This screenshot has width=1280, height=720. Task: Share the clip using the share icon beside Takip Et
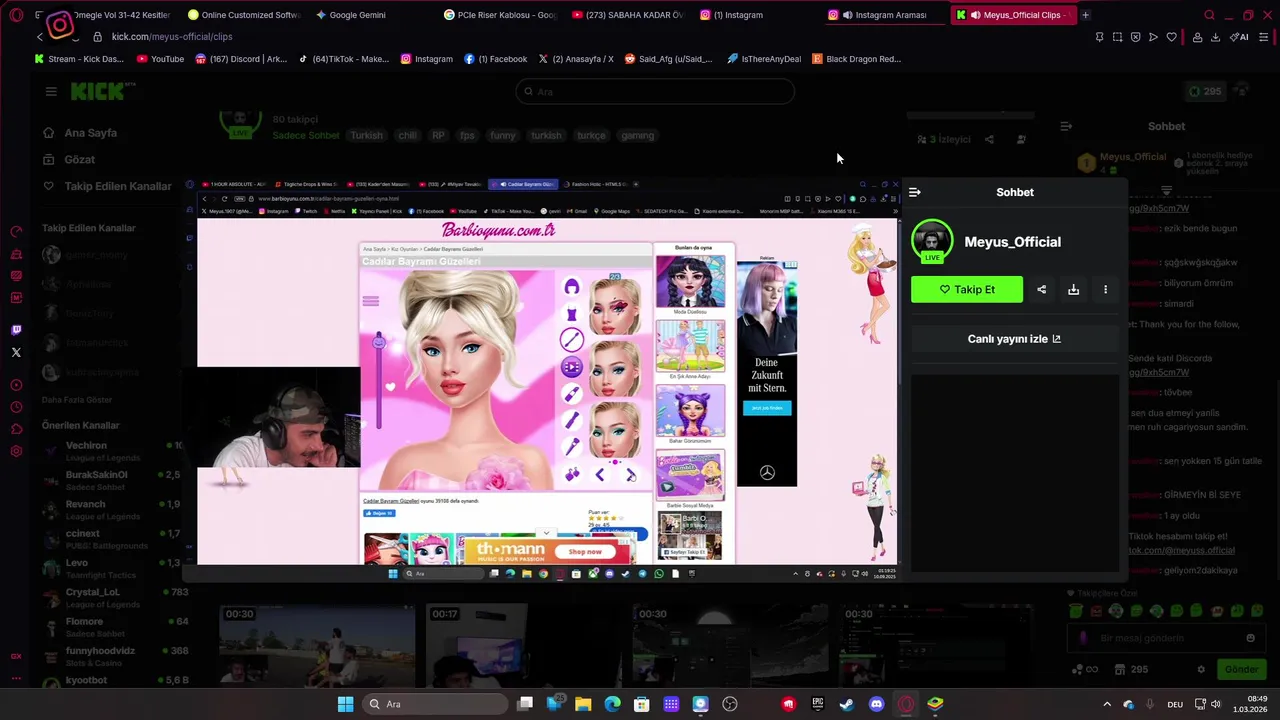1041,290
